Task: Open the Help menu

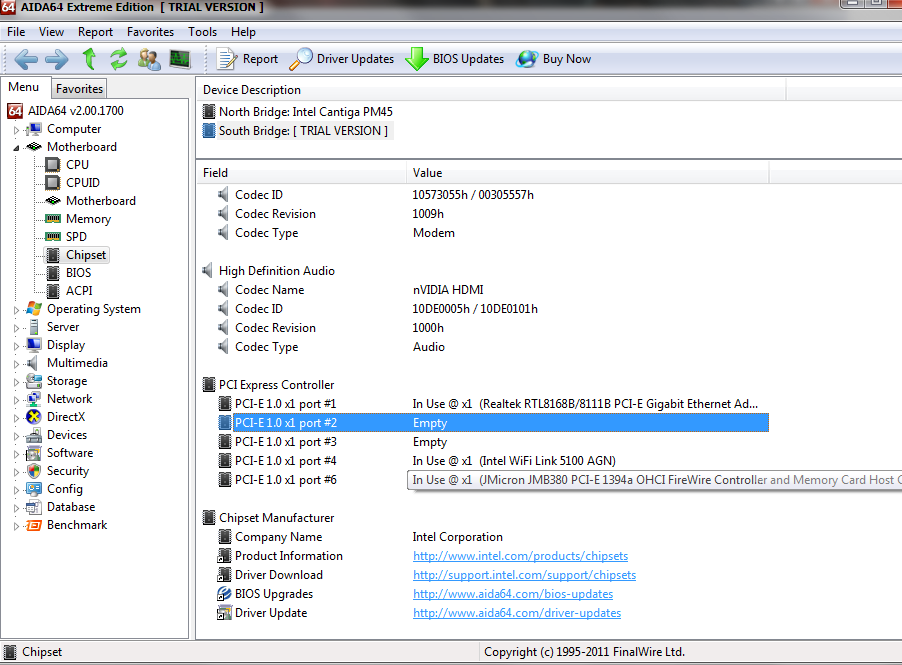Action: (243, 32)
